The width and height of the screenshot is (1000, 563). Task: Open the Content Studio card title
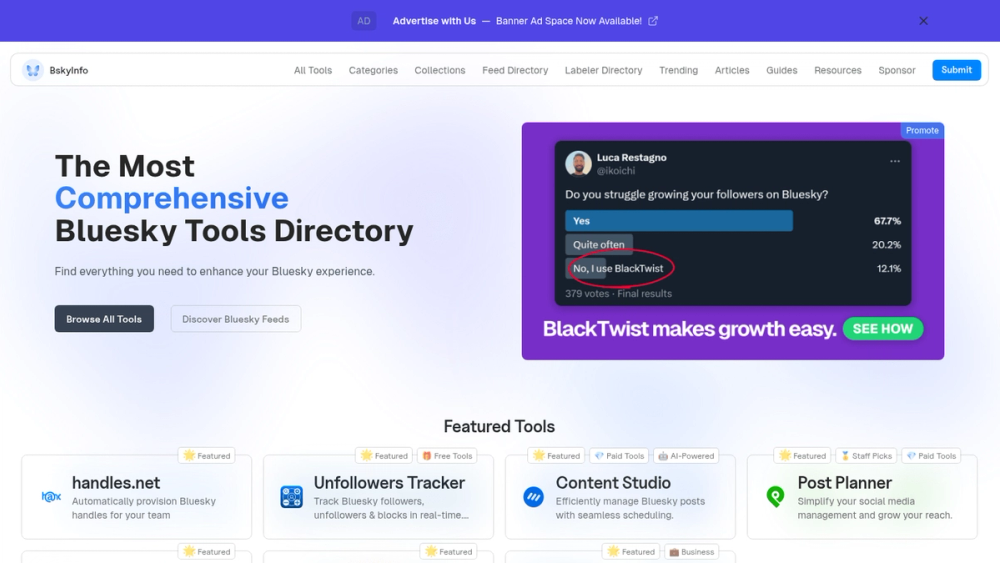pos(613,483)
